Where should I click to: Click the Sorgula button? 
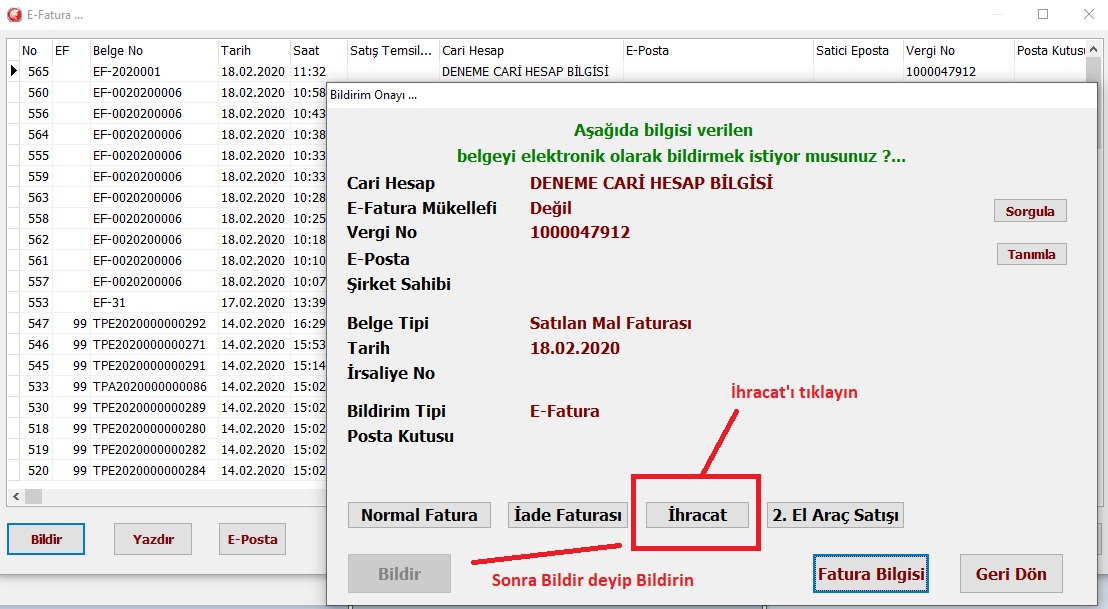(x=1031, y=211)
